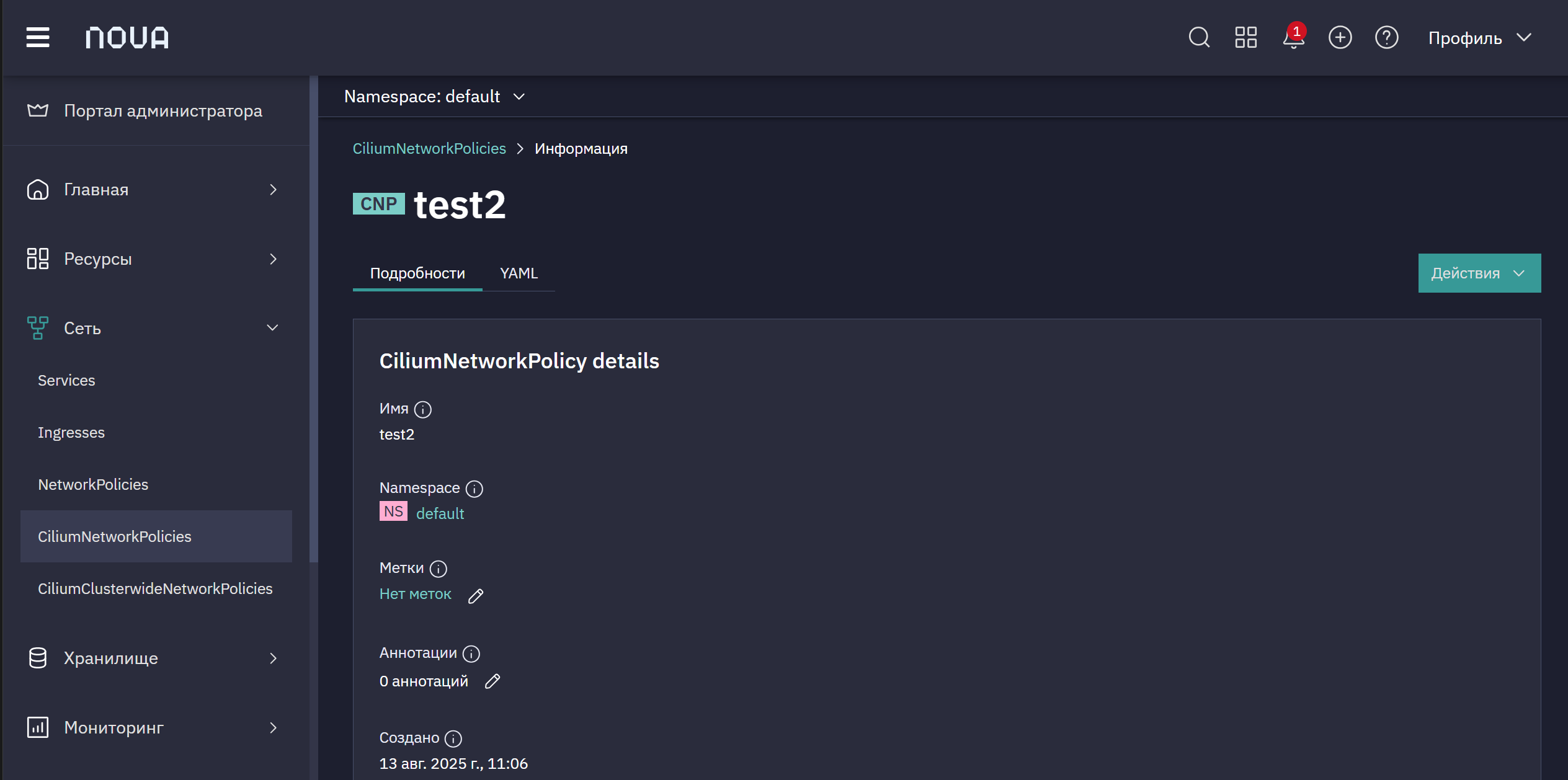This screenshot has height=780, width=1568.
Task: Click the info icon next to Метки
Action: pos(439,569)
